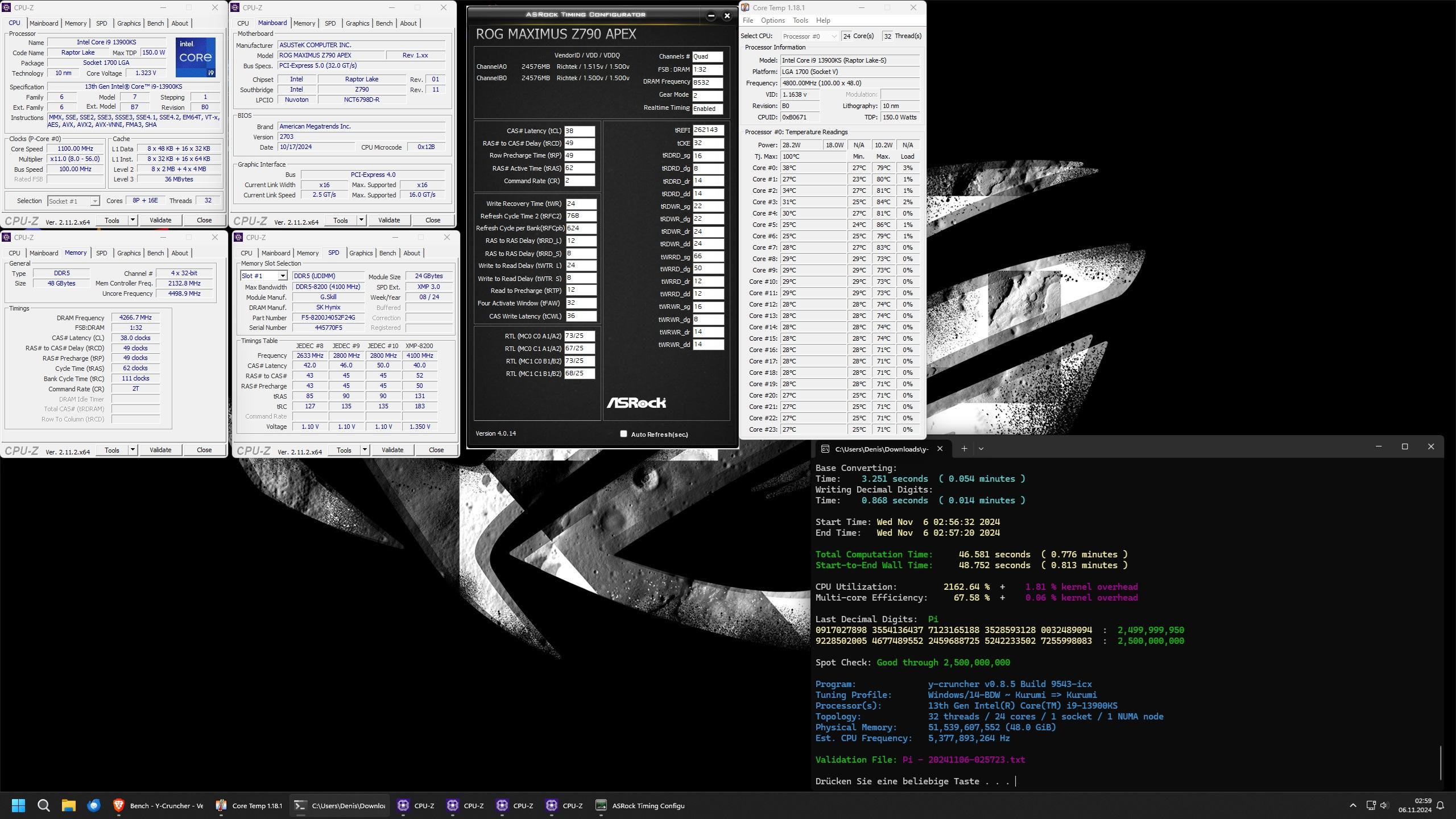
Task: Switch to SPD tab in Memory window
Action: [101, 253]
